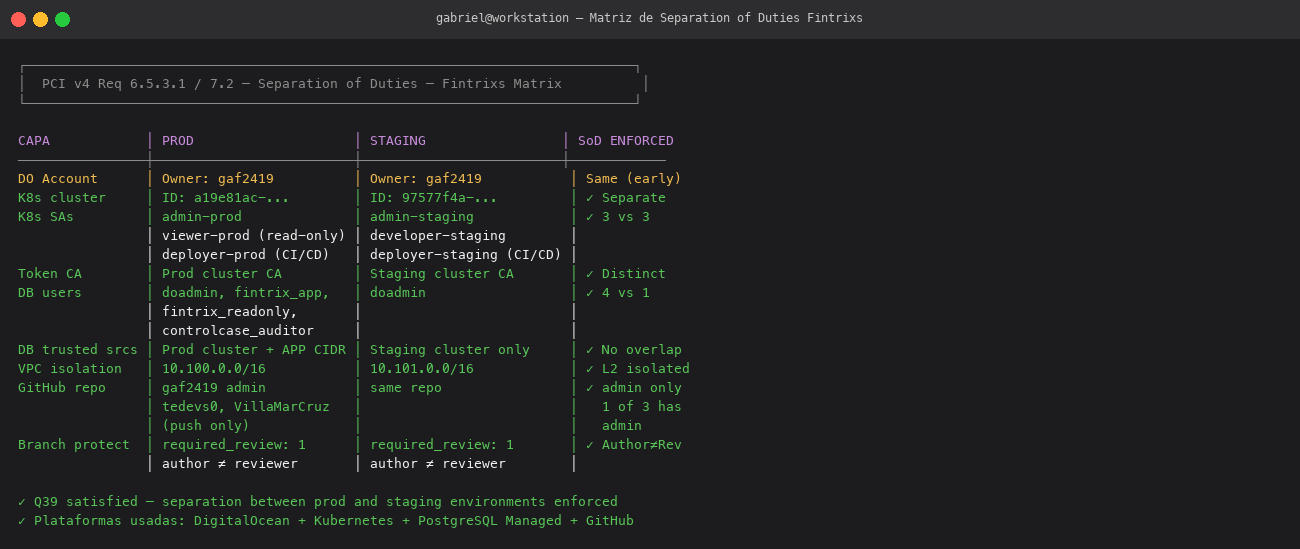Screen dimensions: 1300x549
Task: Click the 'controlcase_auditor' entry
Action: pos(238,331)
